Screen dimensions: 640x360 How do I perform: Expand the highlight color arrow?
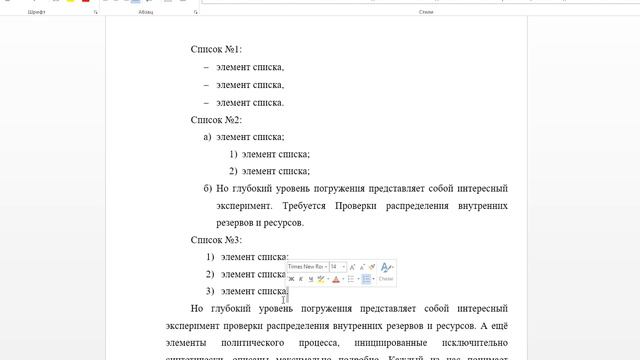pyautogui.click(x=328, y=279)
